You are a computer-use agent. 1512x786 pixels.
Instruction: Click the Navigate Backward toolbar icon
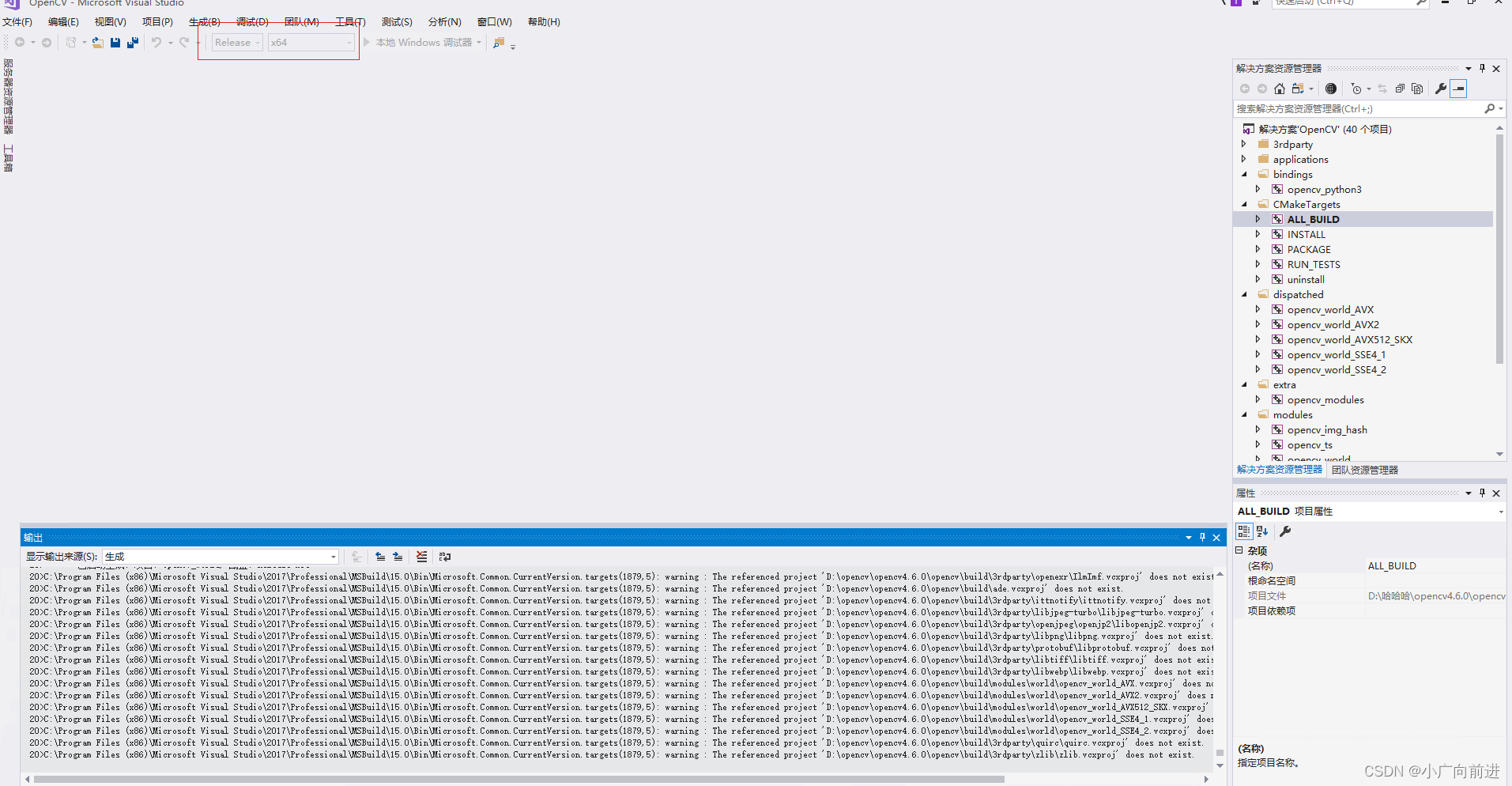(20, 43)
